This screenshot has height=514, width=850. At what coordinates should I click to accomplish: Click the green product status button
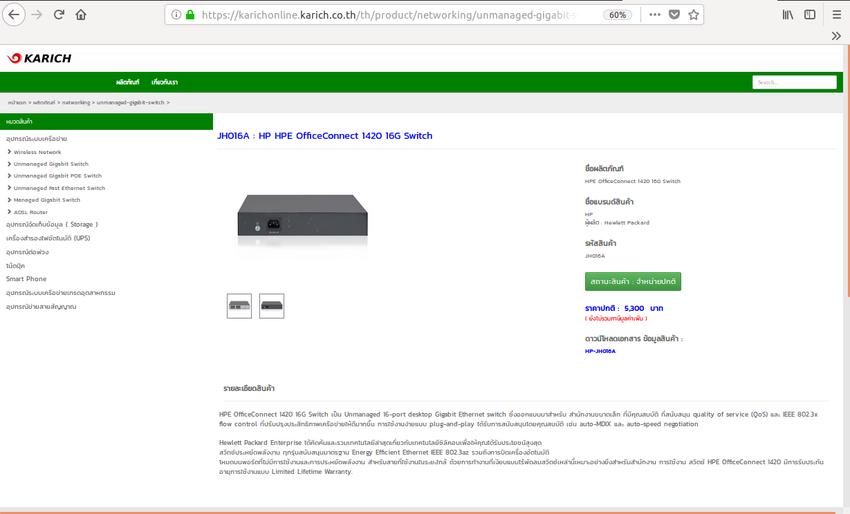click(633, 281)
